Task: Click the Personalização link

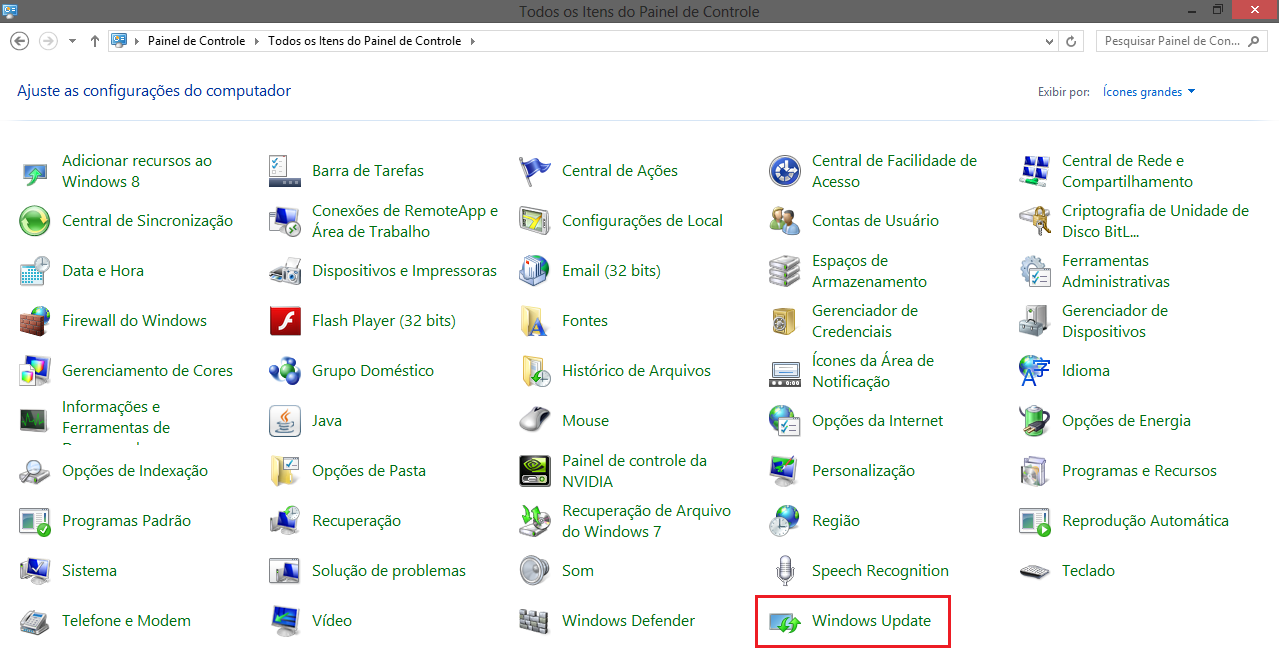Action: pyautogui.click(x=863, y=471)
